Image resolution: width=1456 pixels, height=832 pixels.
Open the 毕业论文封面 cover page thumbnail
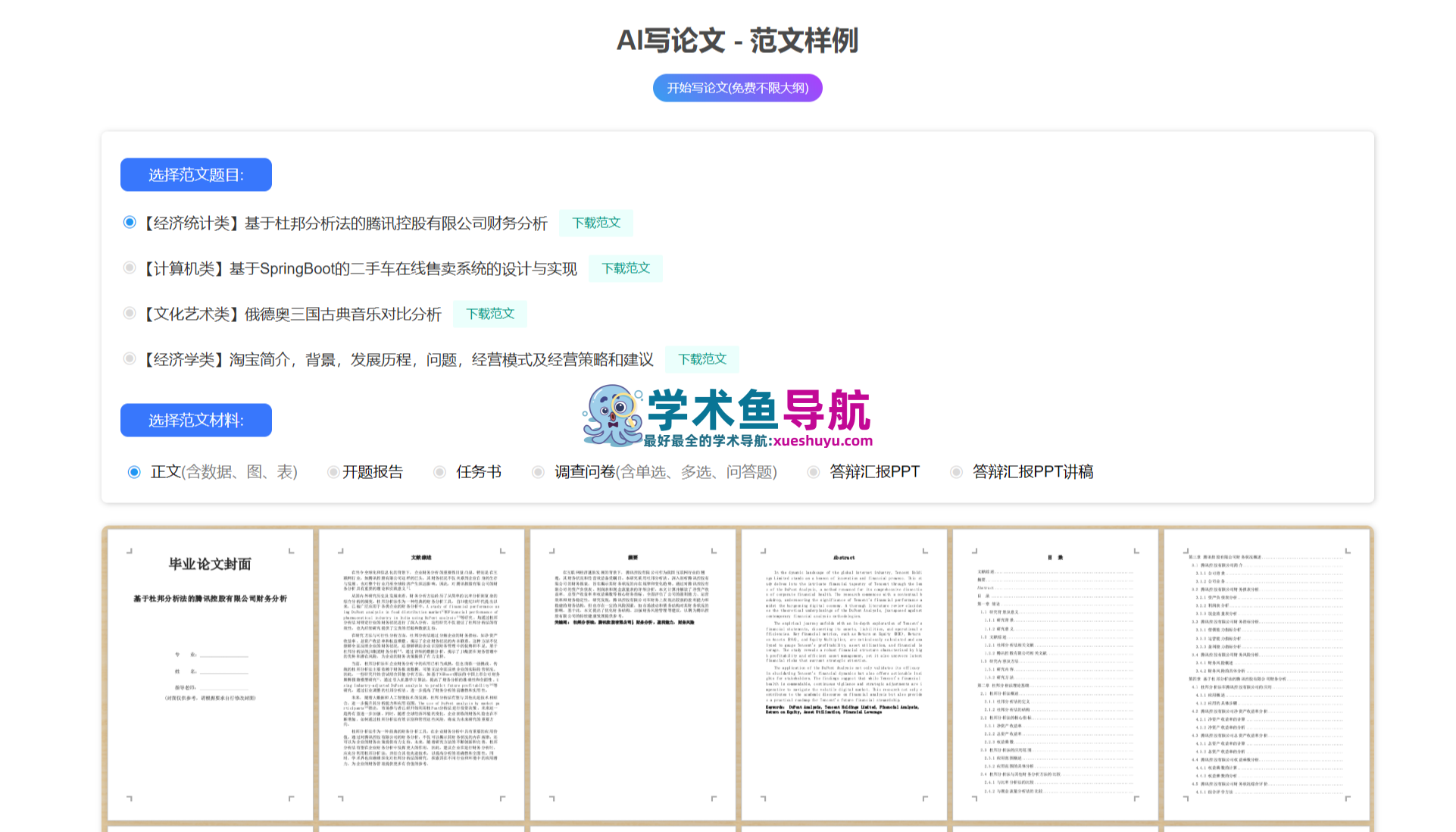[210, 674]
